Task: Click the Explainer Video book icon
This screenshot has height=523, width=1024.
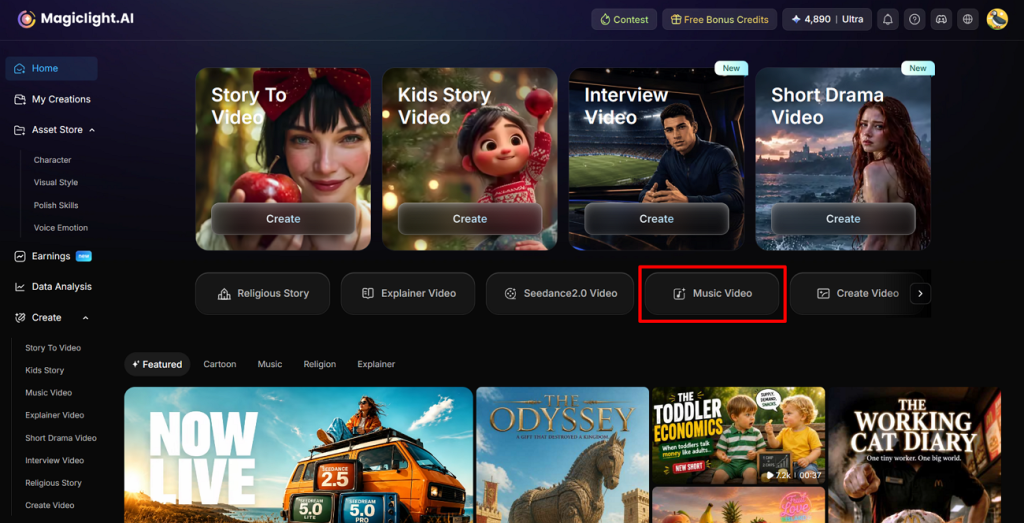Action: pos(368,293)
